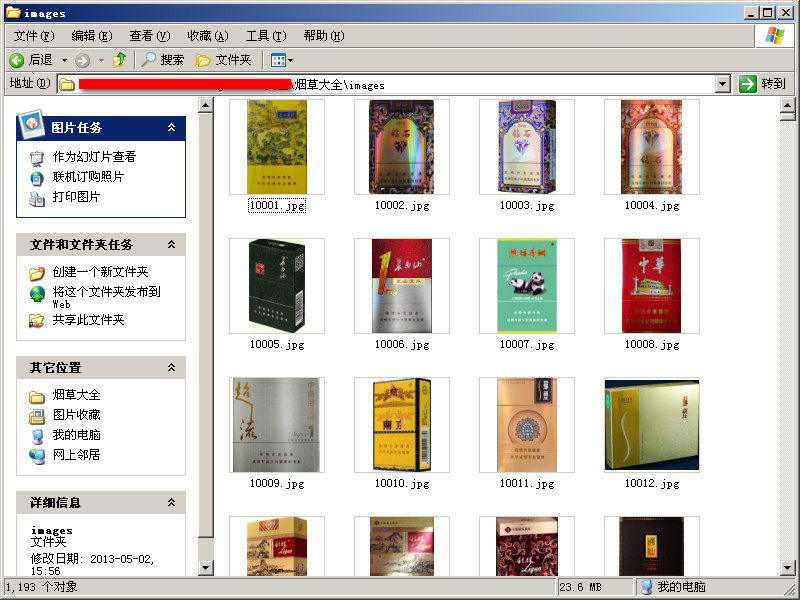Click 共享此文件夹 link
Viewport: 800px width, 600px height.
coord(88,320)
